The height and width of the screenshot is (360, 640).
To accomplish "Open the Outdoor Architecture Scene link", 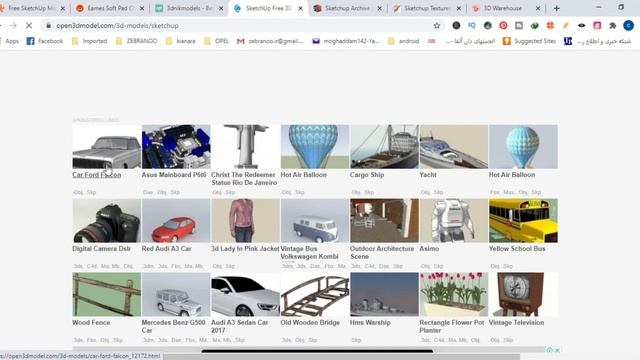I will point(382,252).
